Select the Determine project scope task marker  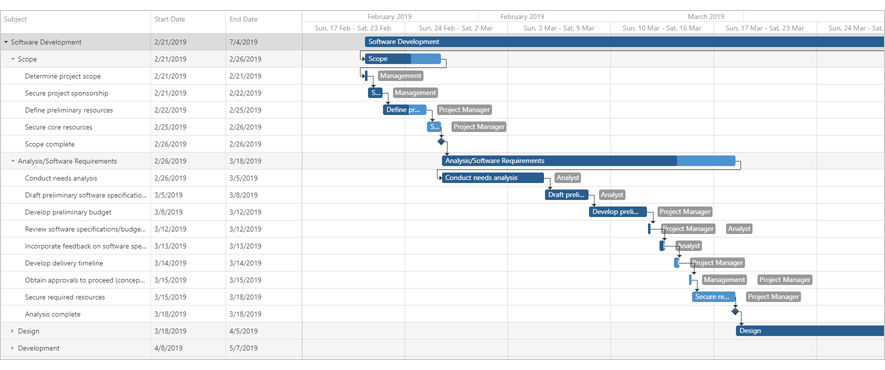coord(366,76)
